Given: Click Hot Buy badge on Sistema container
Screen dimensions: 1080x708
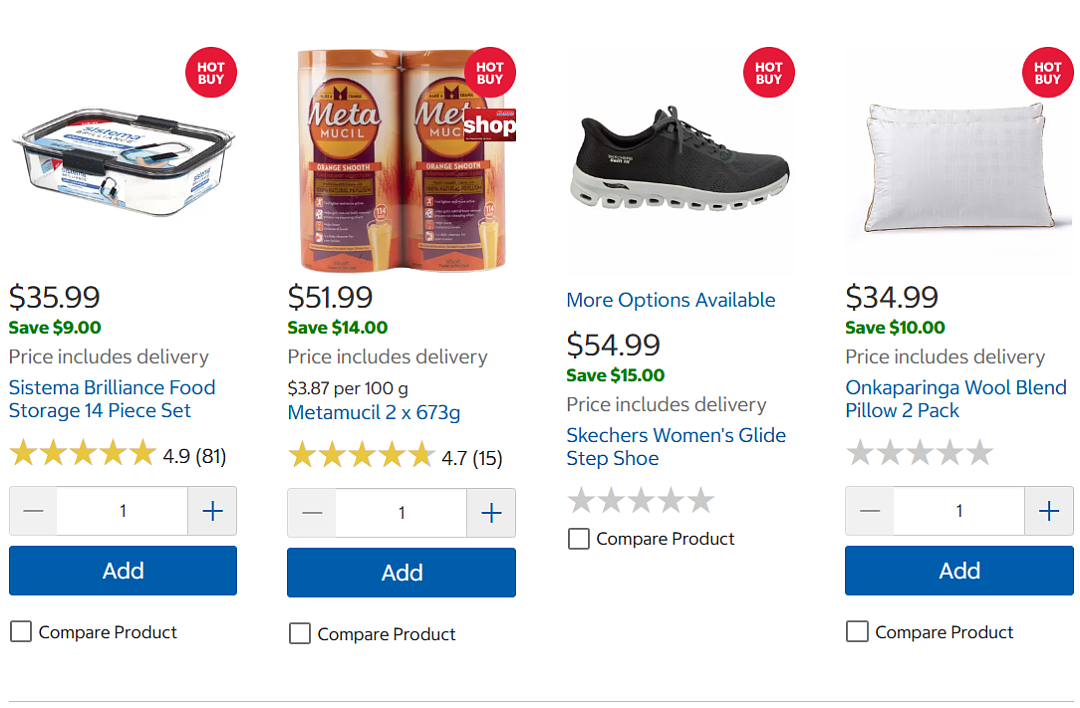Looking at the screenshot, I should pyautogui.click(x=211, y=72).
